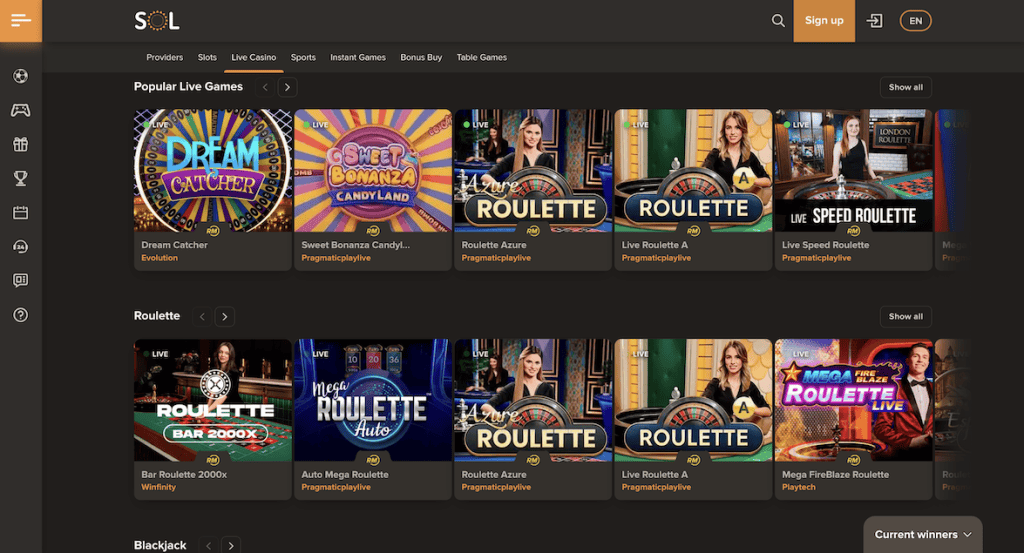Click the calendar icon in sidebar
Viewport: 1024px width, 553px height.
20,213
